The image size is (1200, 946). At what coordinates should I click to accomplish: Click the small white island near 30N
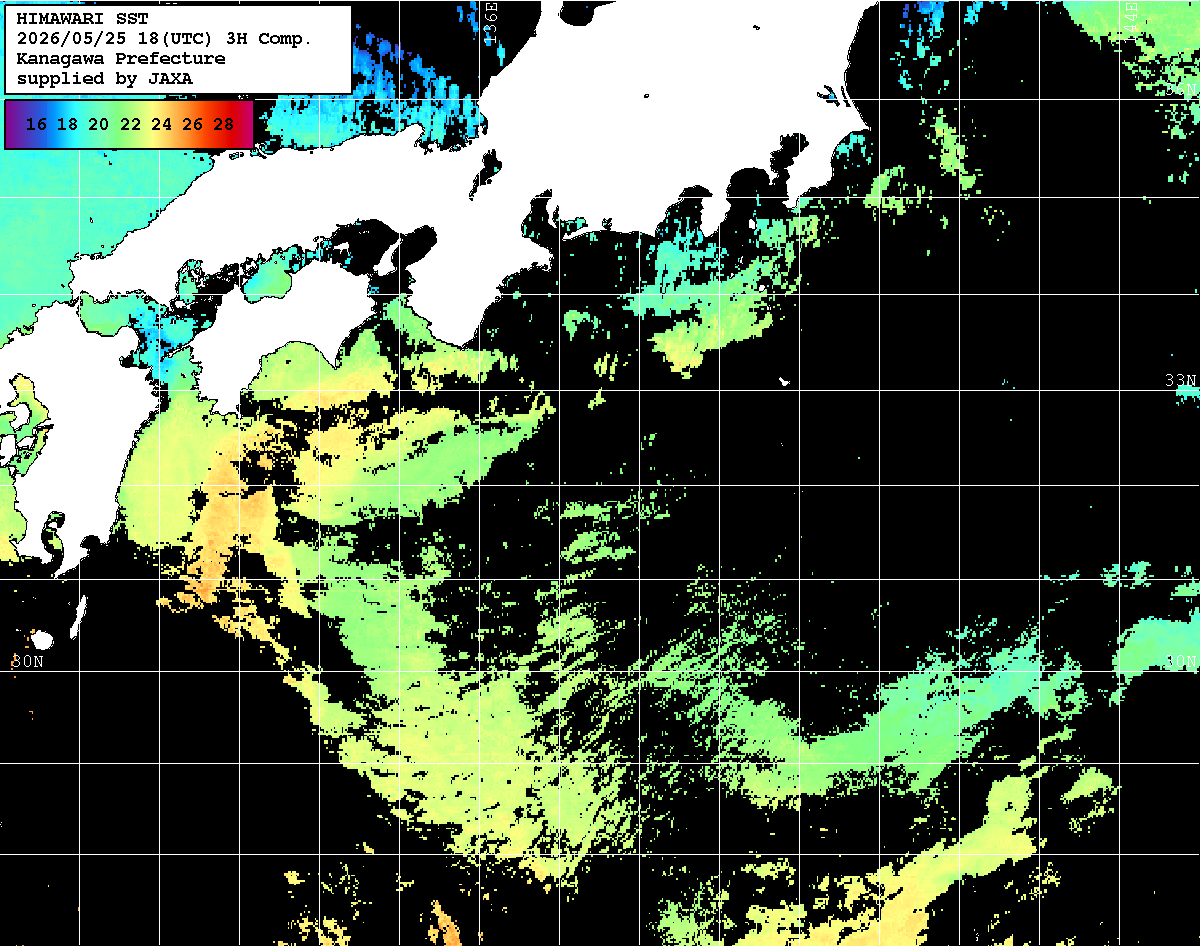tap(41, 638)
